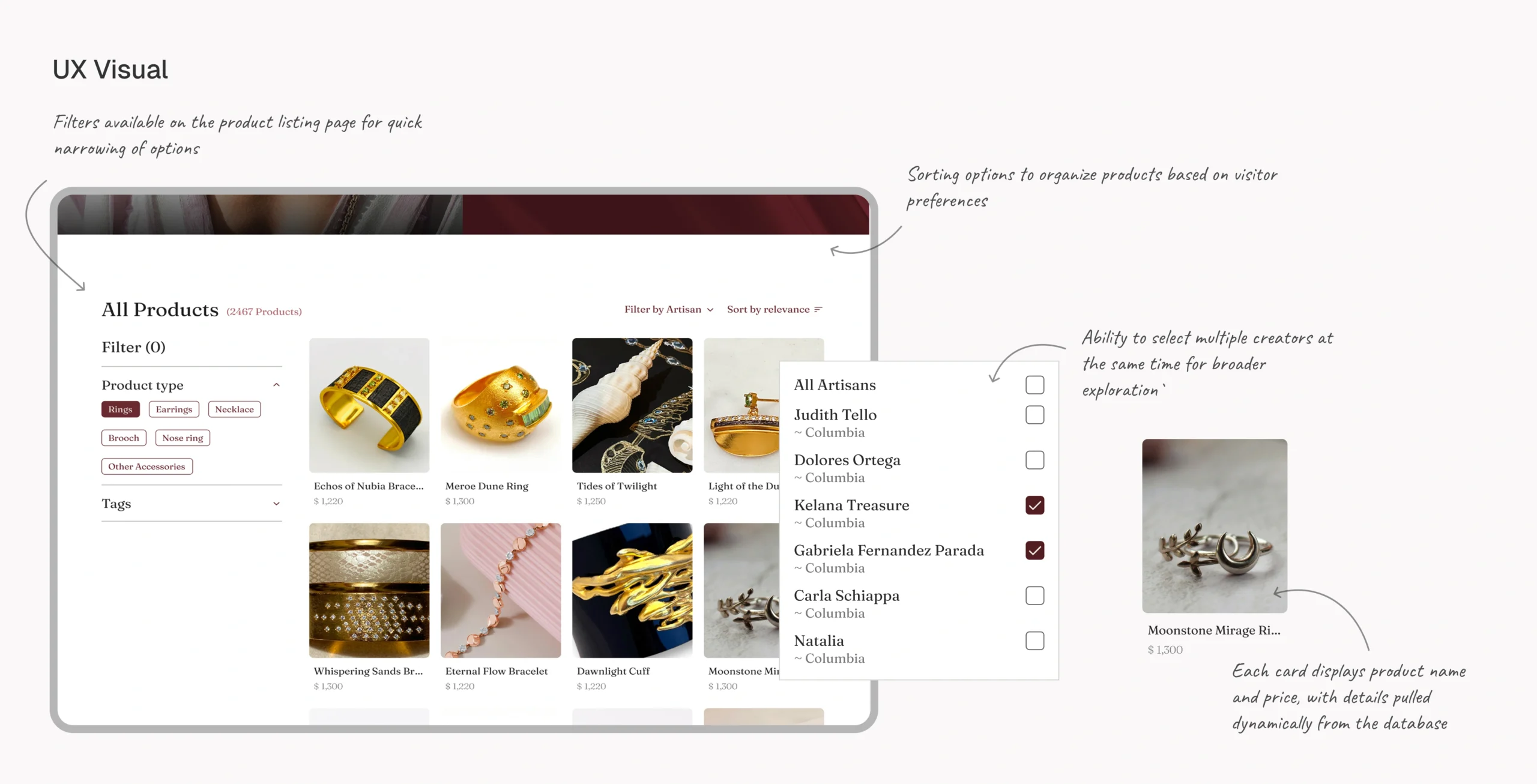
Task: Select the Earrings filter tag
Action: point(174,409)
